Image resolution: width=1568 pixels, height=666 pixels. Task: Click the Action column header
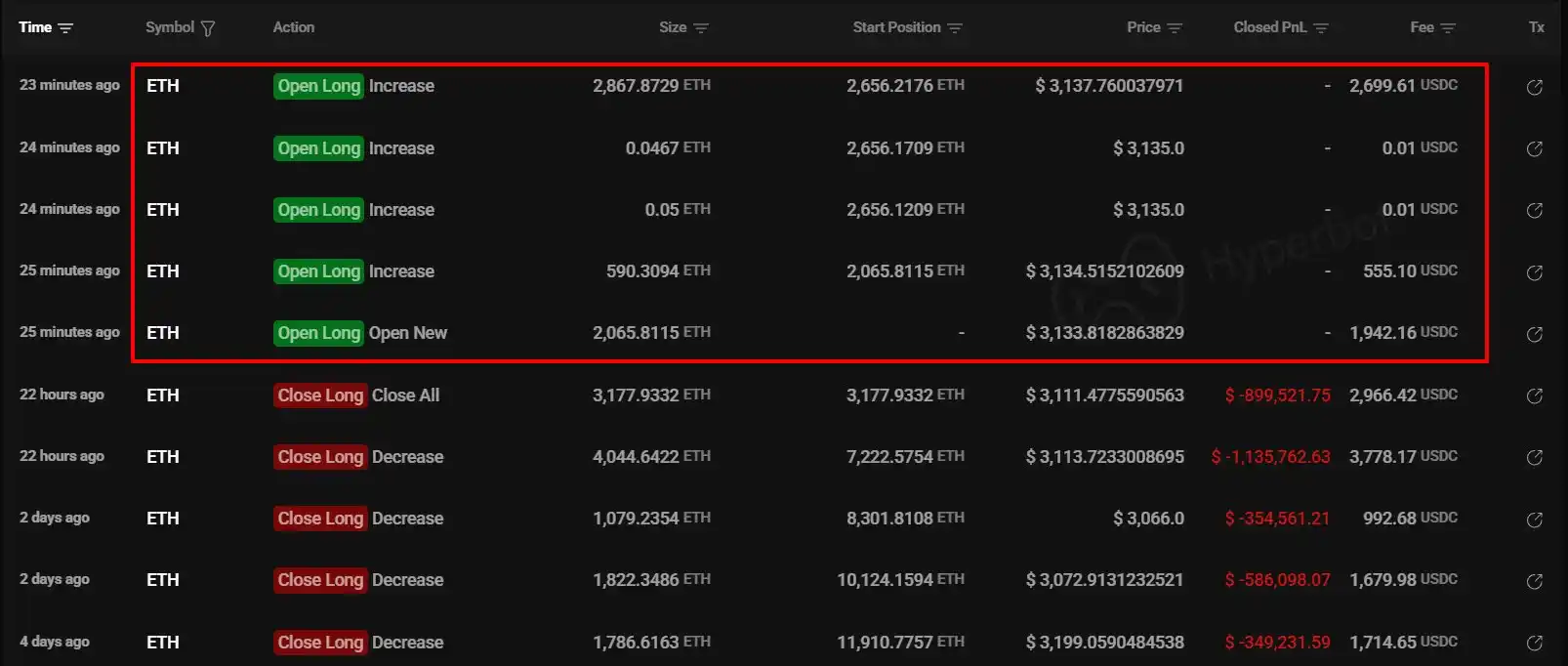(x=294, y=27)
